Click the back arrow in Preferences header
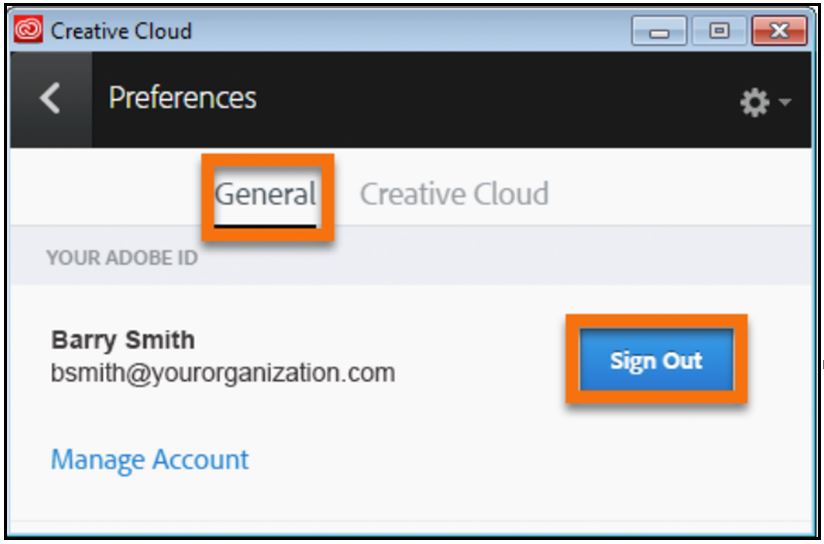The height and width of the screenshot is (544, 824). 50,99
